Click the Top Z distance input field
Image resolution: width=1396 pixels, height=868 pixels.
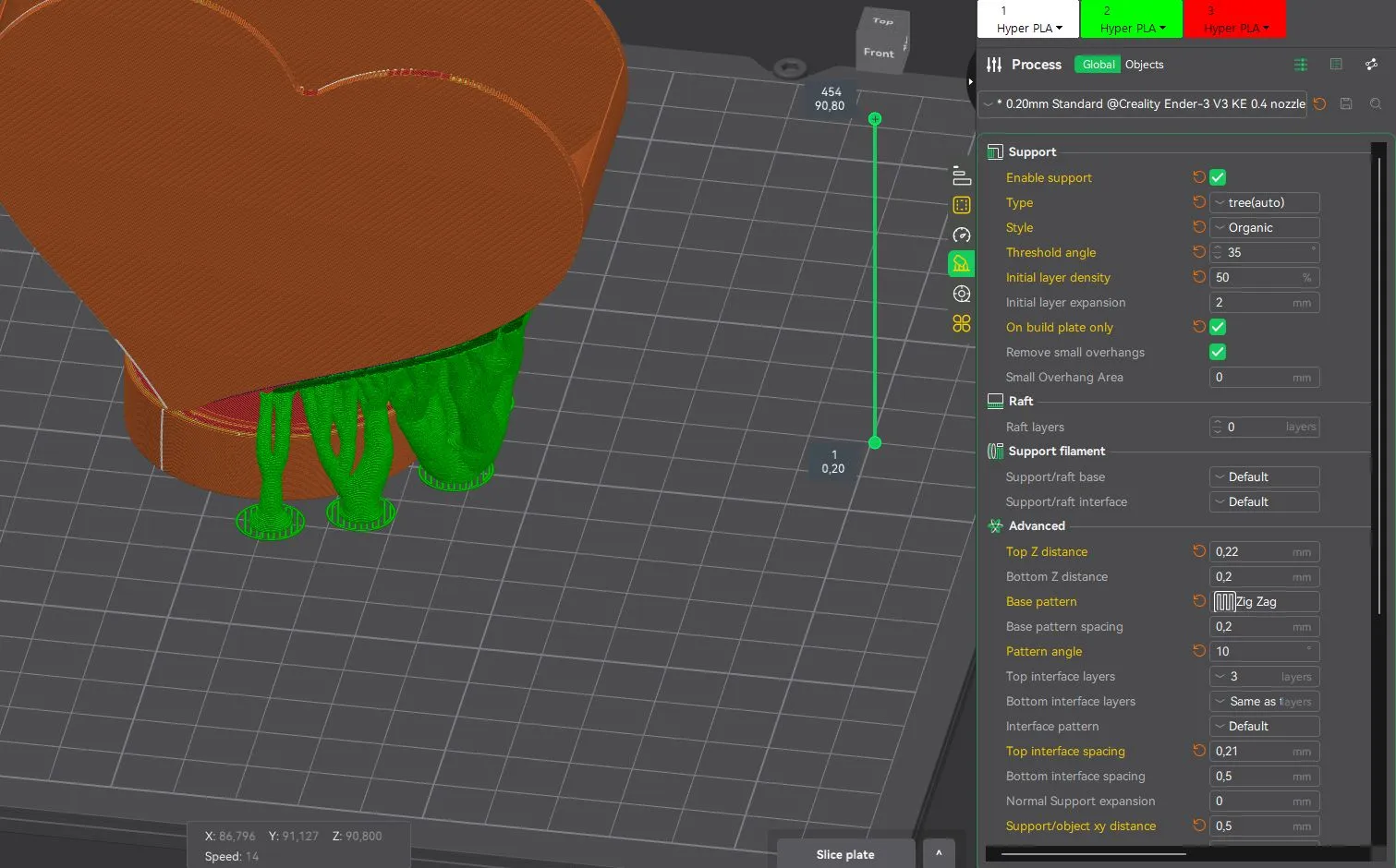click(x=1264, y=551)
